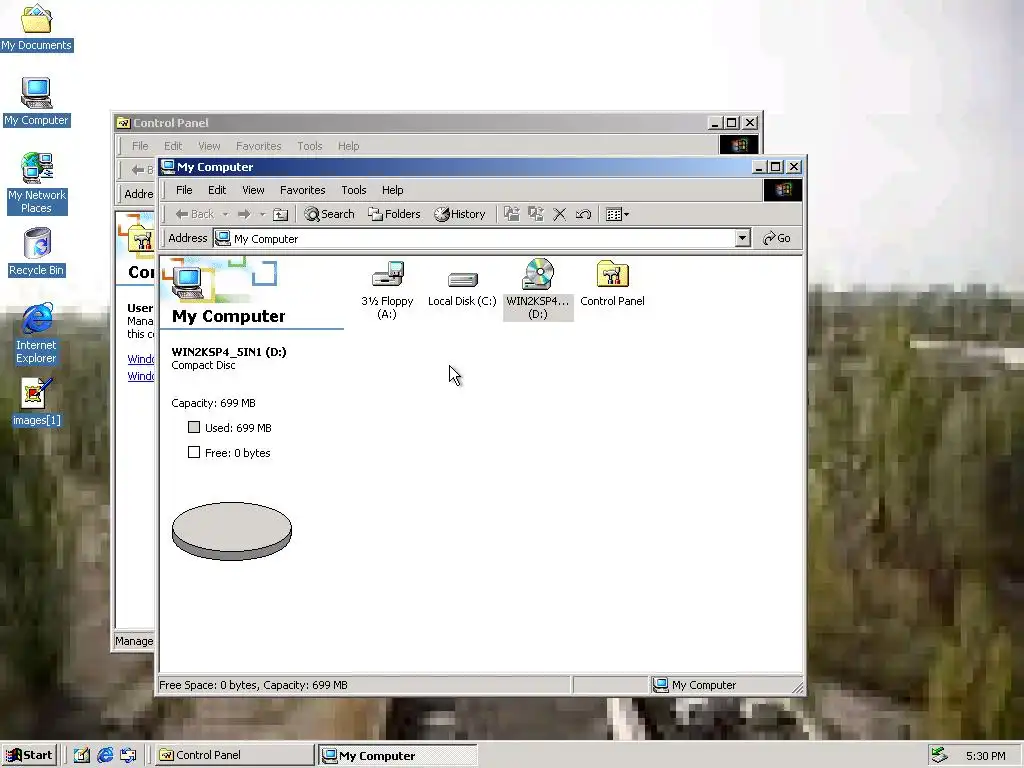Open the Edit menu in My Computer
Screen dimensions: 1024x768
217,190
